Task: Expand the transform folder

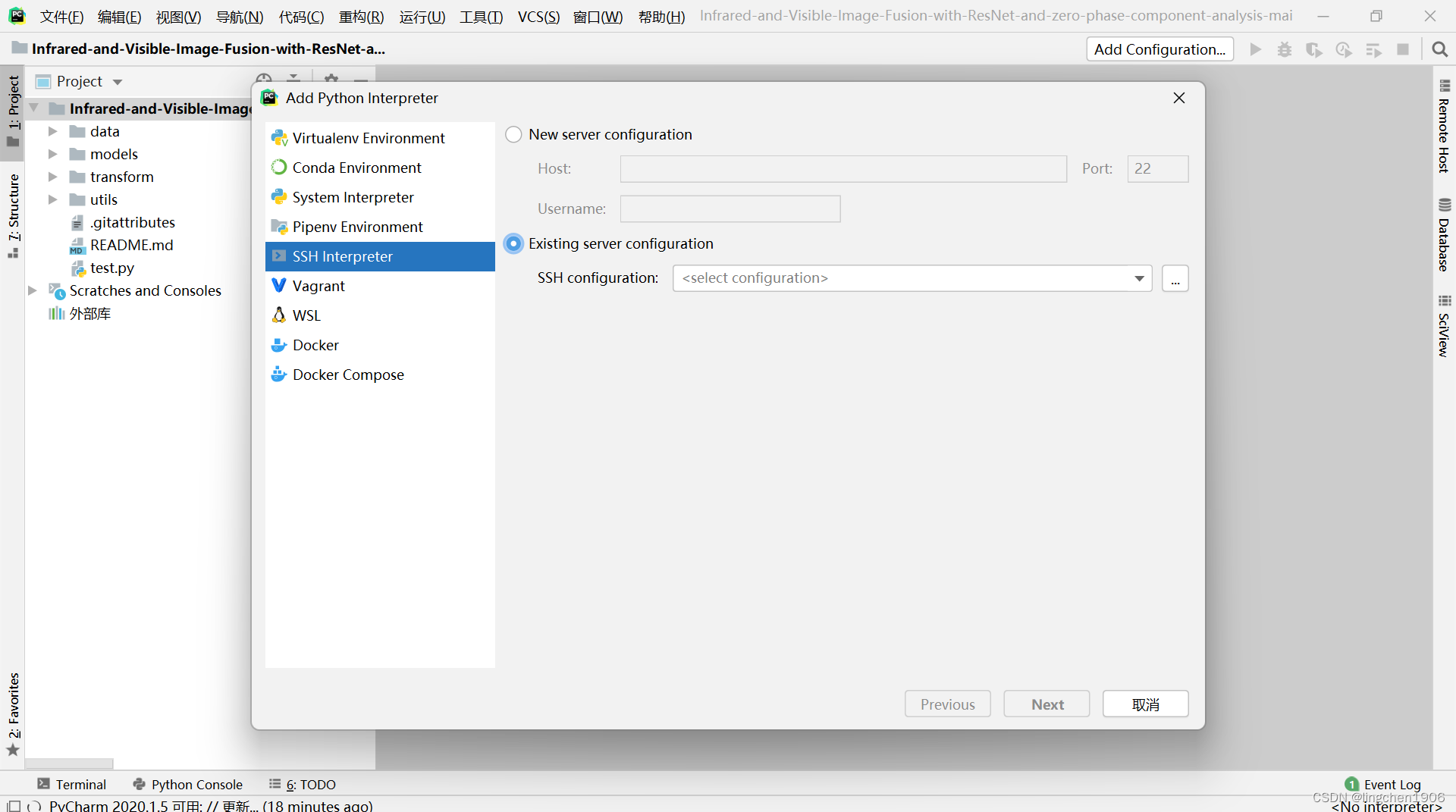Action: tap(52, 177)
